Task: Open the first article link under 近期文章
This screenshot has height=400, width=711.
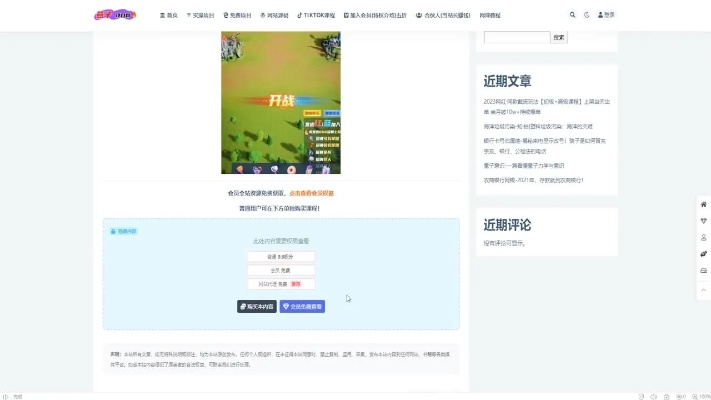Action: pos(546,104)
